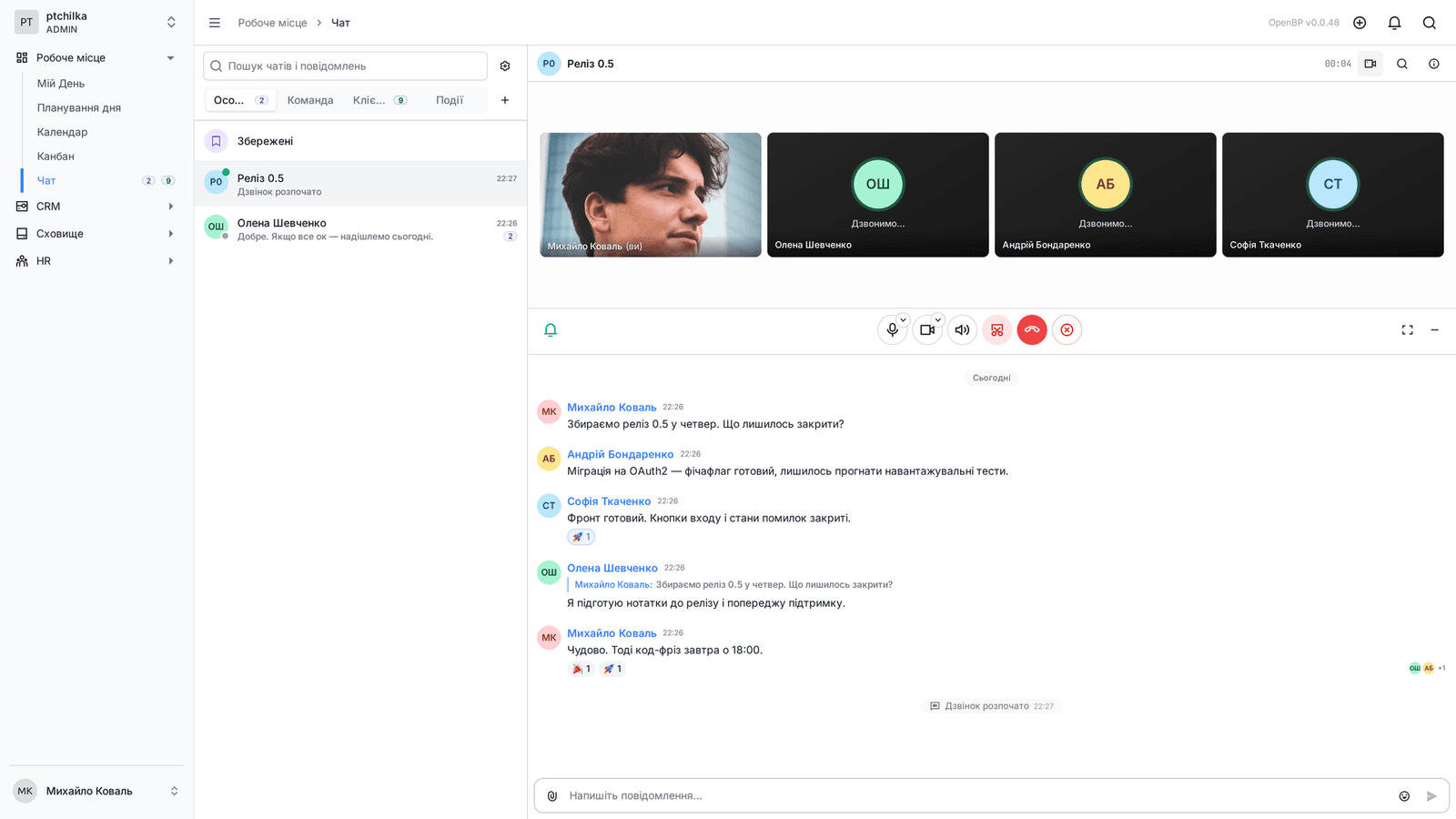Toggle the microphone mute button

pos(893,330)
